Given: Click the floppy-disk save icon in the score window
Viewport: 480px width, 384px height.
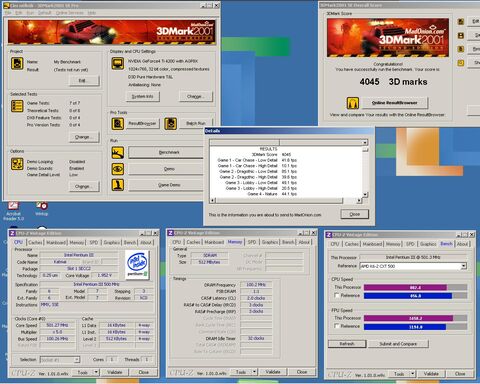Looking at the screenshot, I should coord(461,35).
